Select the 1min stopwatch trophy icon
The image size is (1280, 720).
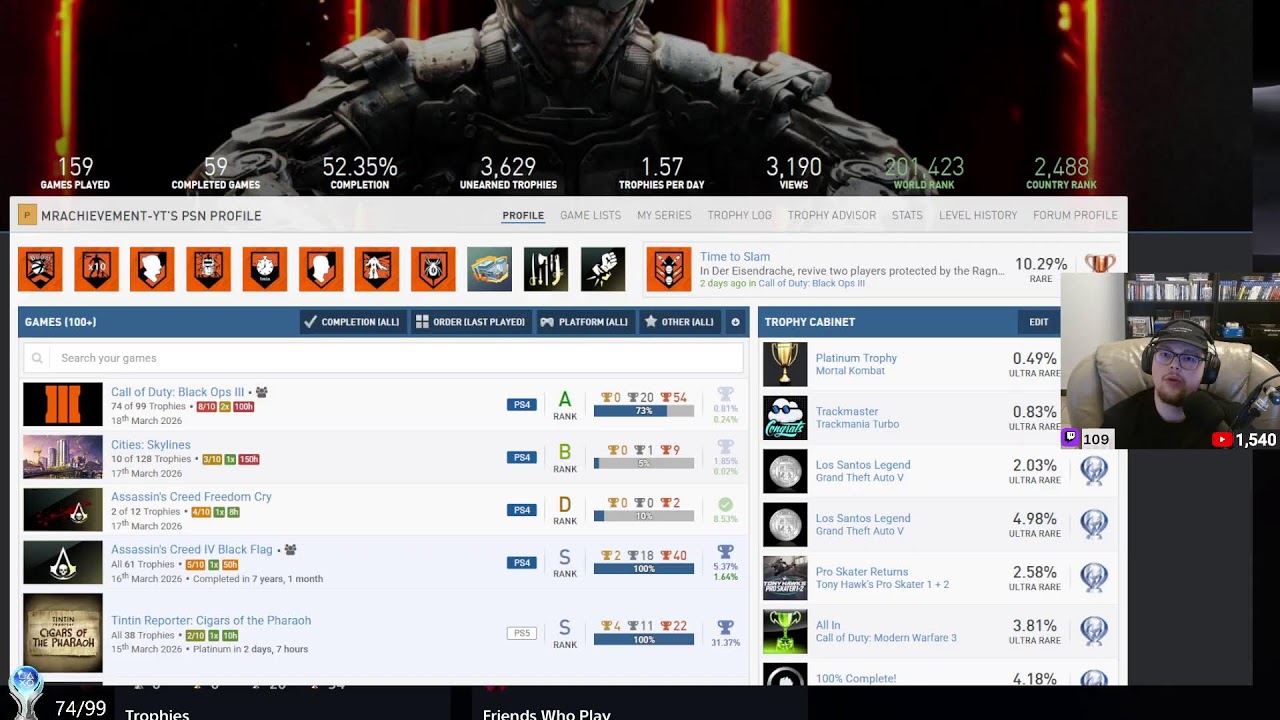pyautogui.click(x=264, y=269)
